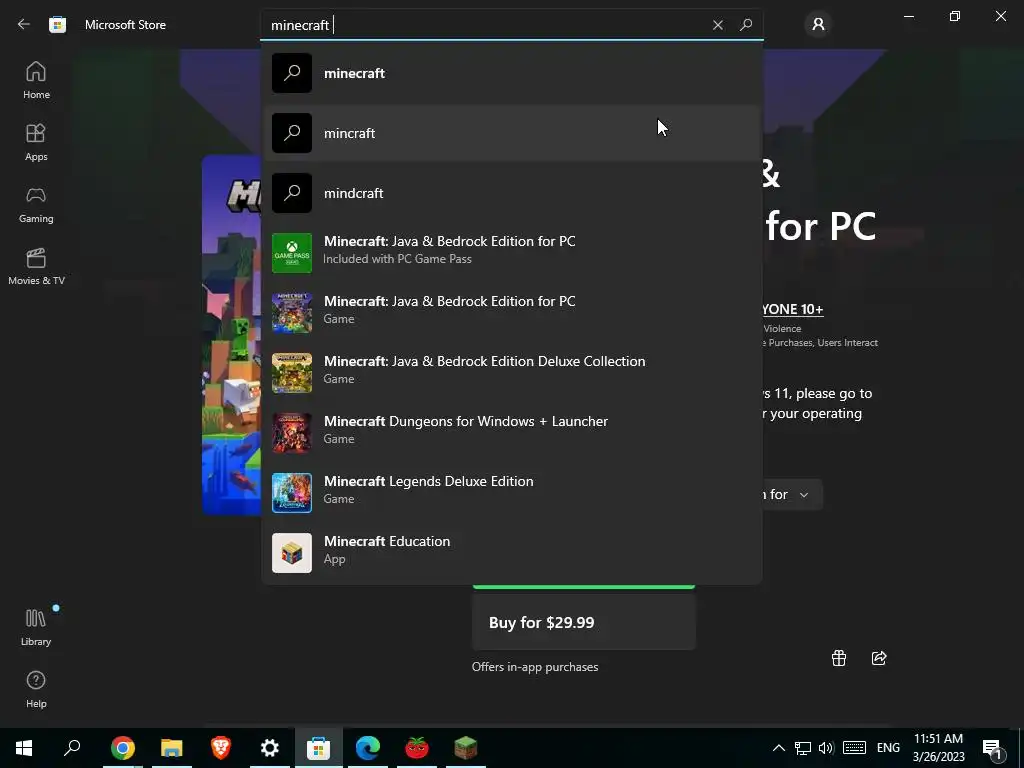This screenshot has height=768, width=1024.
Task: Open the tomato app in taskbar
Action: tap(417, 748)
